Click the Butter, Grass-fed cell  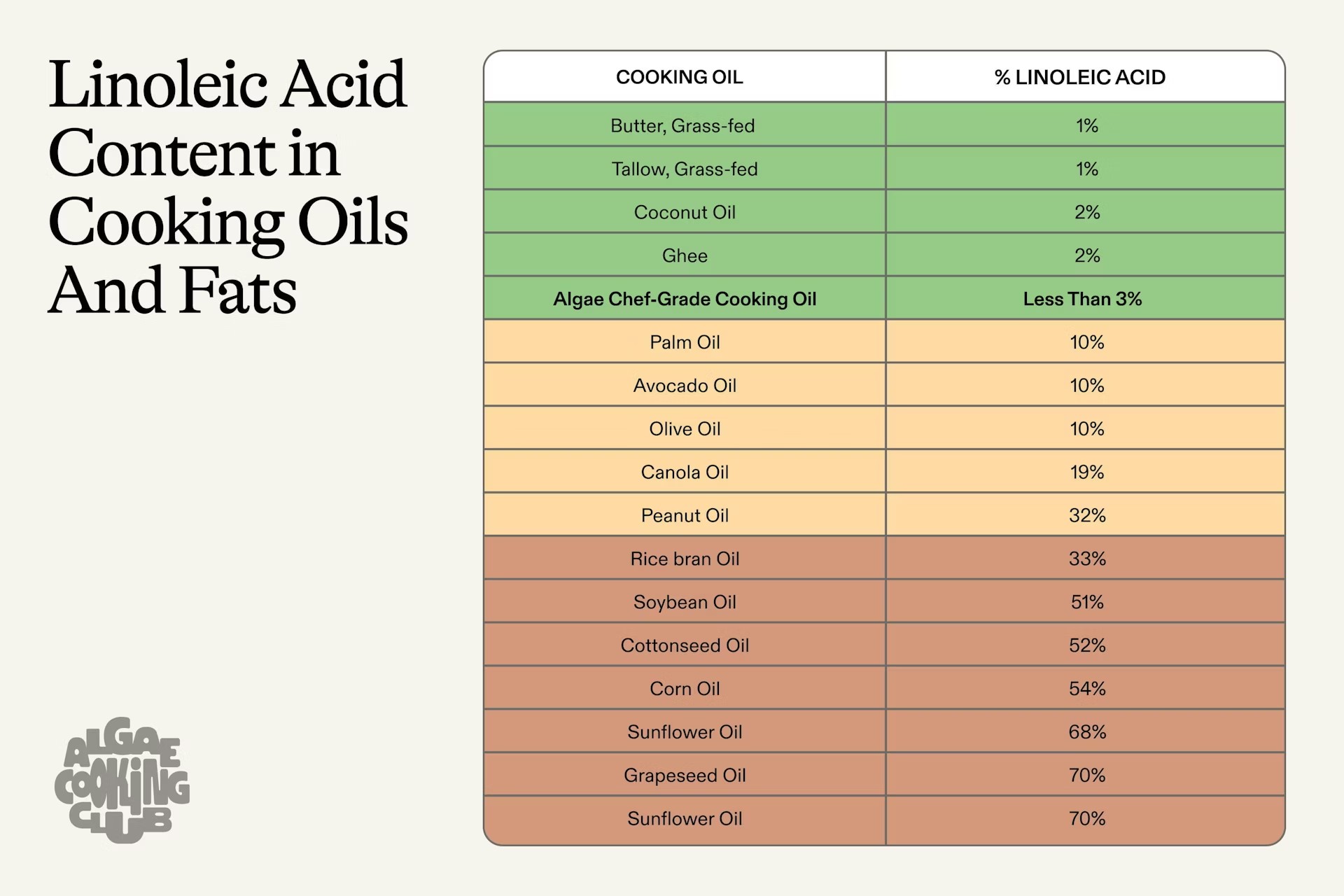click(x=682, y=126)
